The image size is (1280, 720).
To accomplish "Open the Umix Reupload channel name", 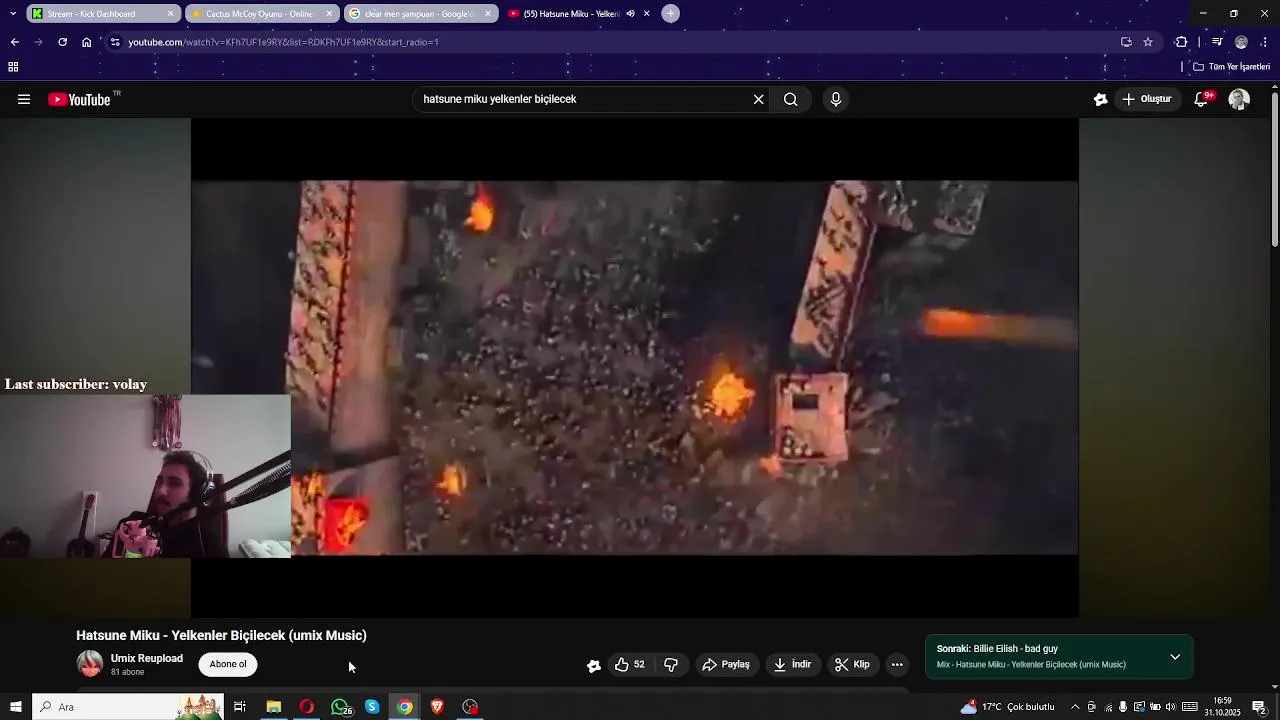I will (147, 658).
